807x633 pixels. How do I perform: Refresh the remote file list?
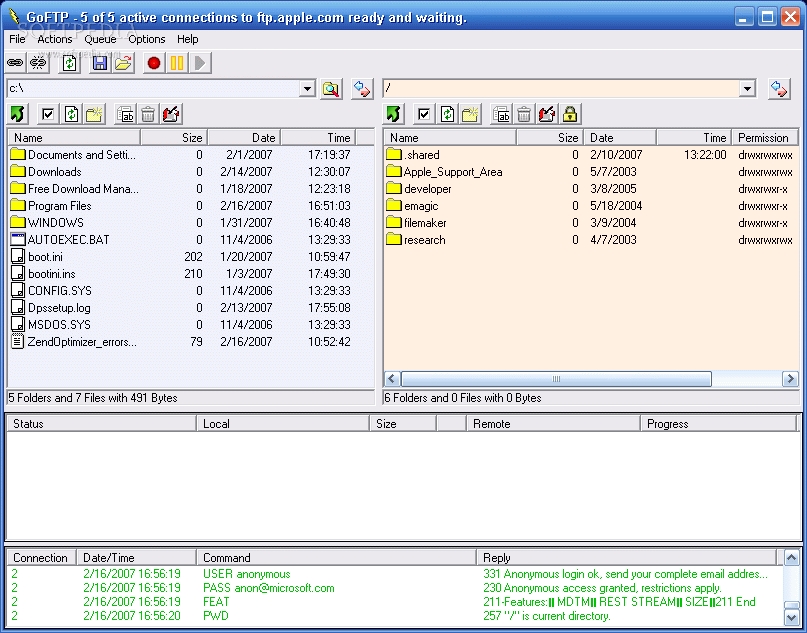pos(447,114)
